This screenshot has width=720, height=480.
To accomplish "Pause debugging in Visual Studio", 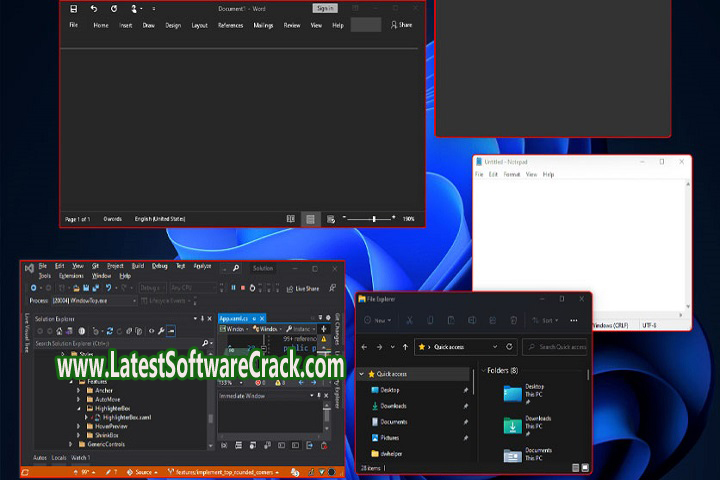I will click(x=233, y=288).
